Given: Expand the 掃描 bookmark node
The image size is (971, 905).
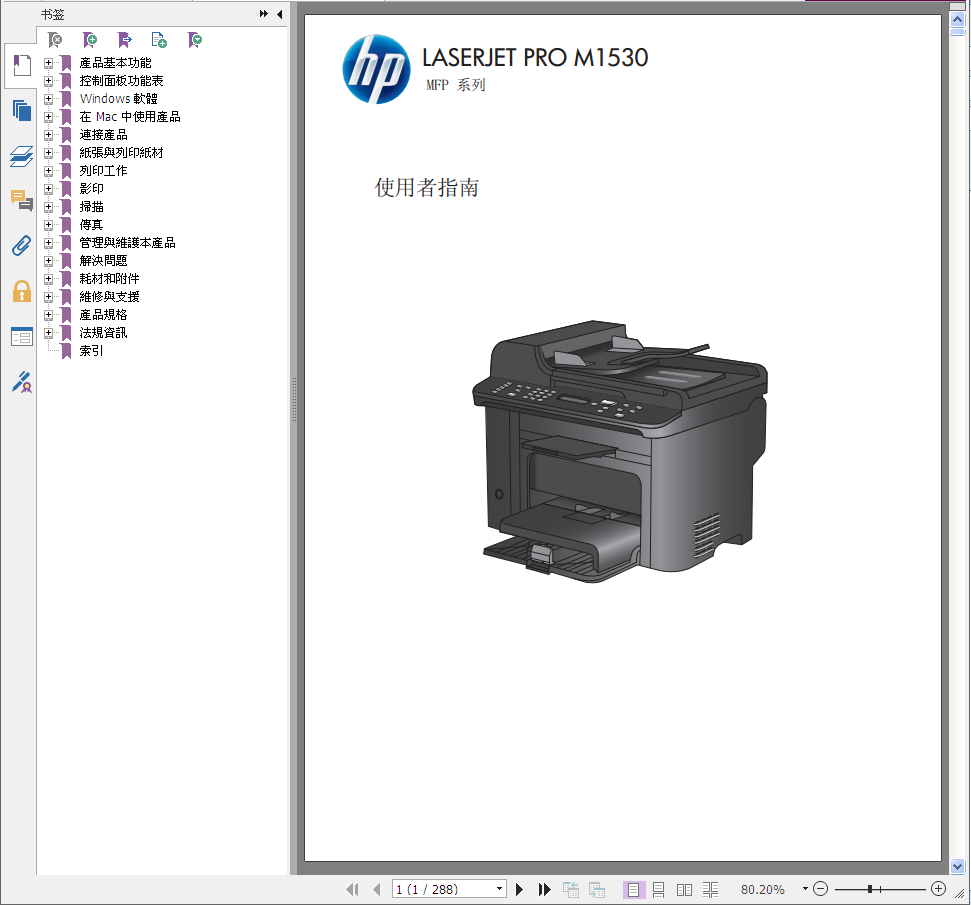Looking at the screenshot, I should (x=48, y=207).
